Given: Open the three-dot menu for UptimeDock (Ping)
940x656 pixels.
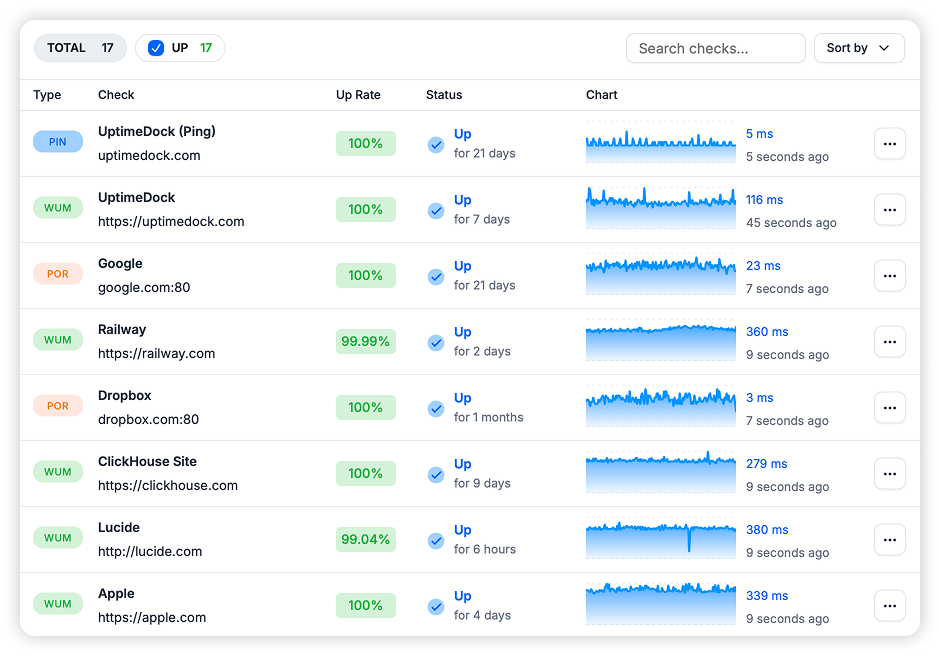Looking at the screenshot, I should click(x=889, y=144).
